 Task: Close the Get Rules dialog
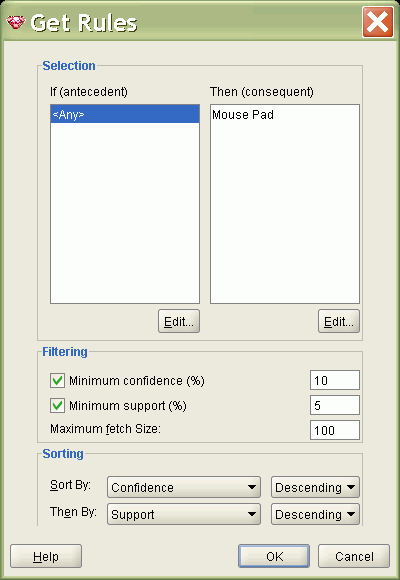377,22
